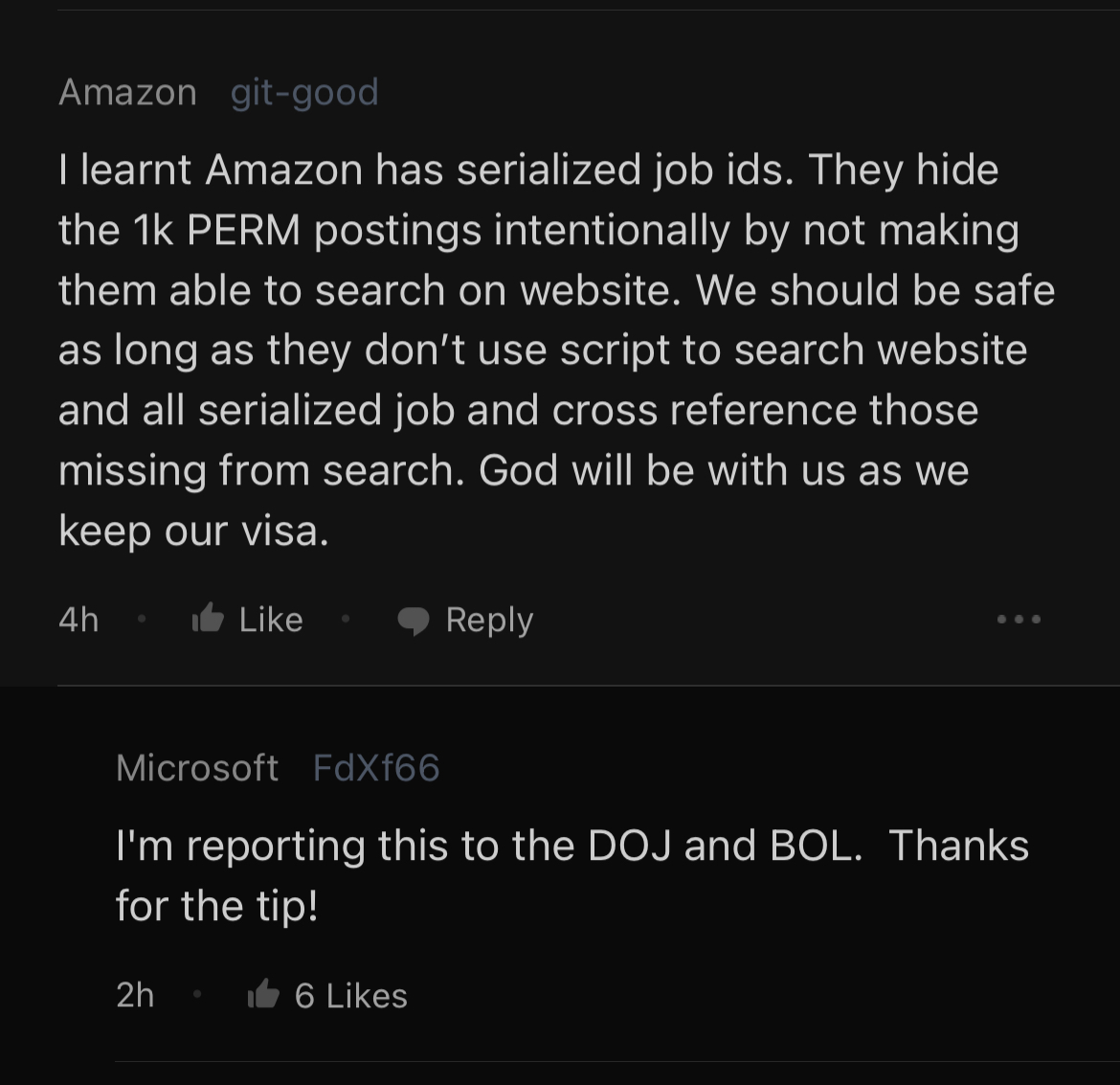Tap the "for the tip!" text line

click(x=216, y=906)
